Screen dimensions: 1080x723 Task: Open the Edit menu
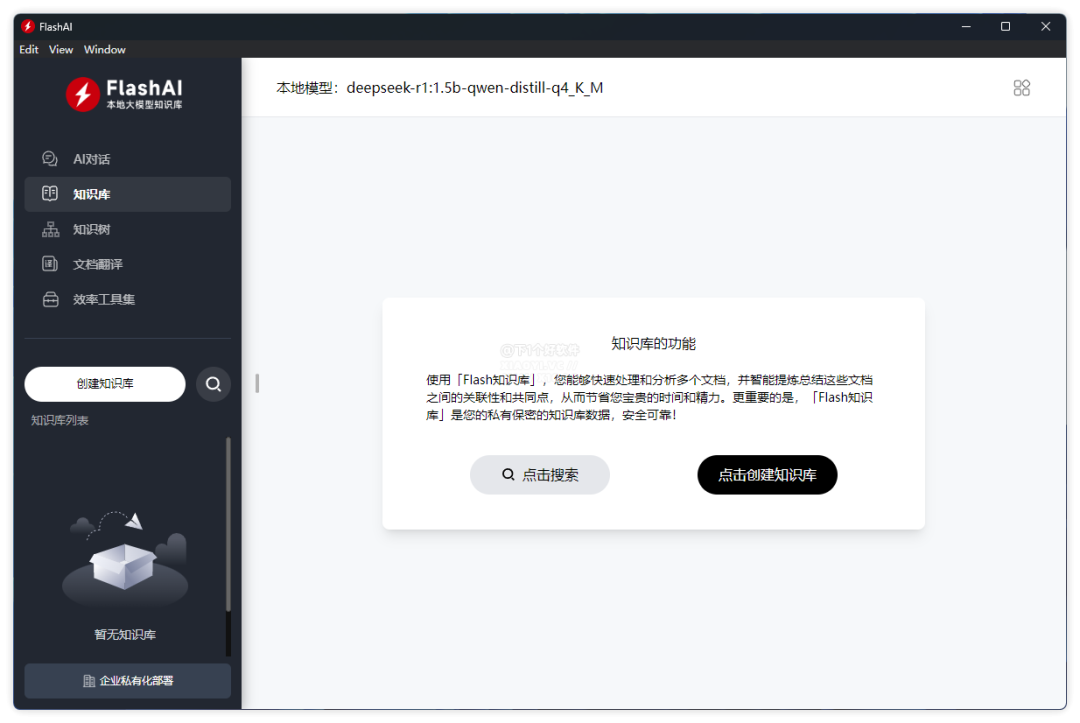[29, 50]
